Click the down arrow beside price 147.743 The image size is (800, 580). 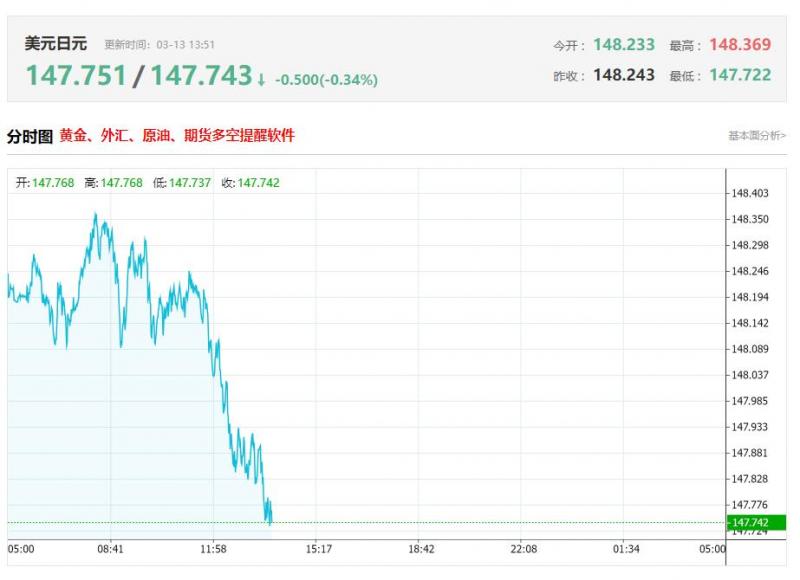(x=262, y=79)
